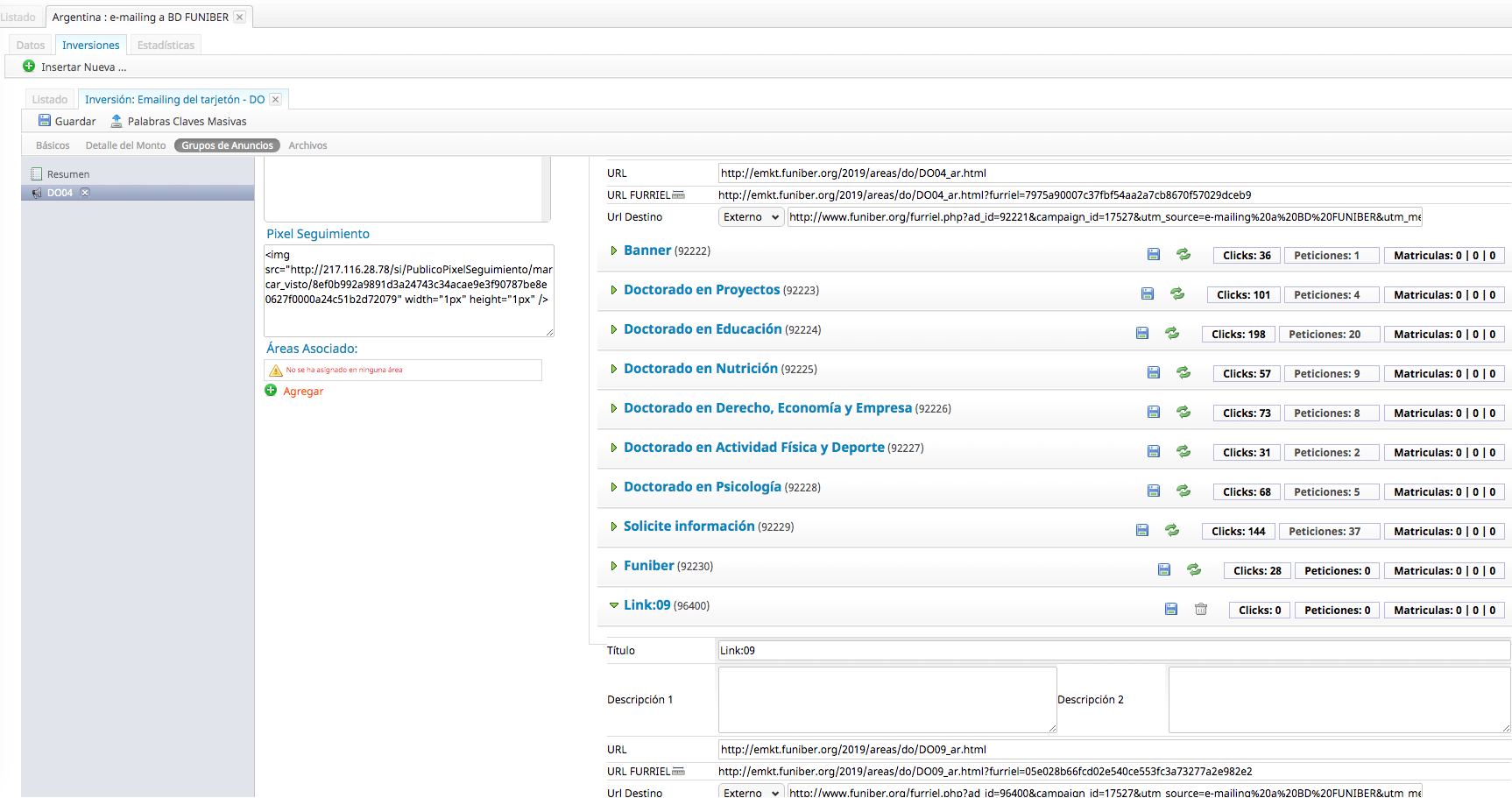Click the Agregar link

[x=303, y=392]
